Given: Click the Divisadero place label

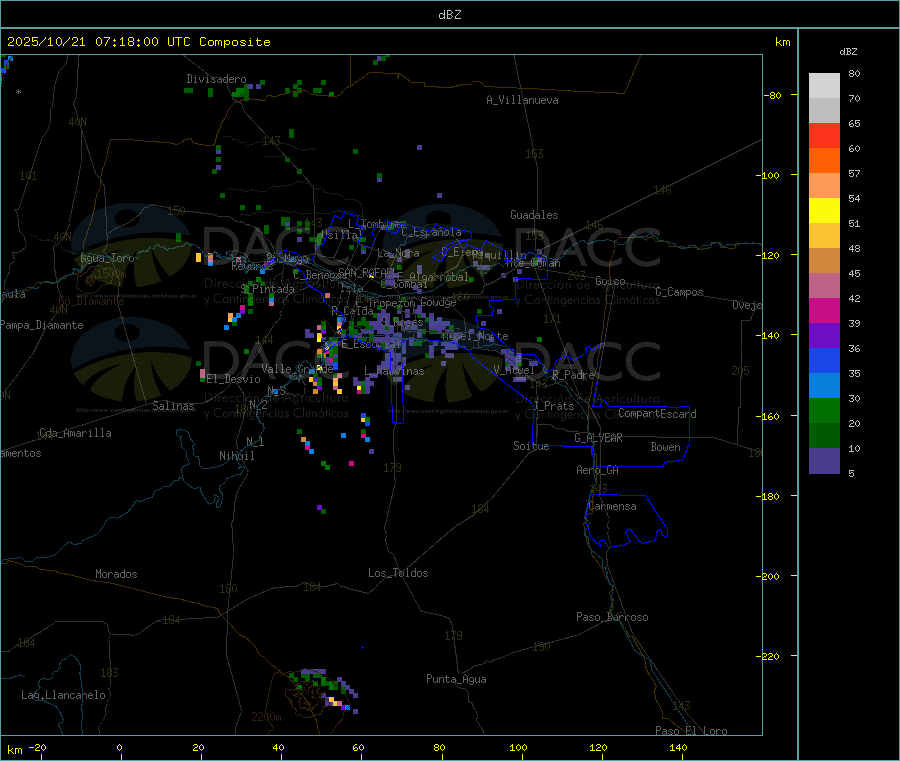Looking at the screenshot, I should 216,79.
